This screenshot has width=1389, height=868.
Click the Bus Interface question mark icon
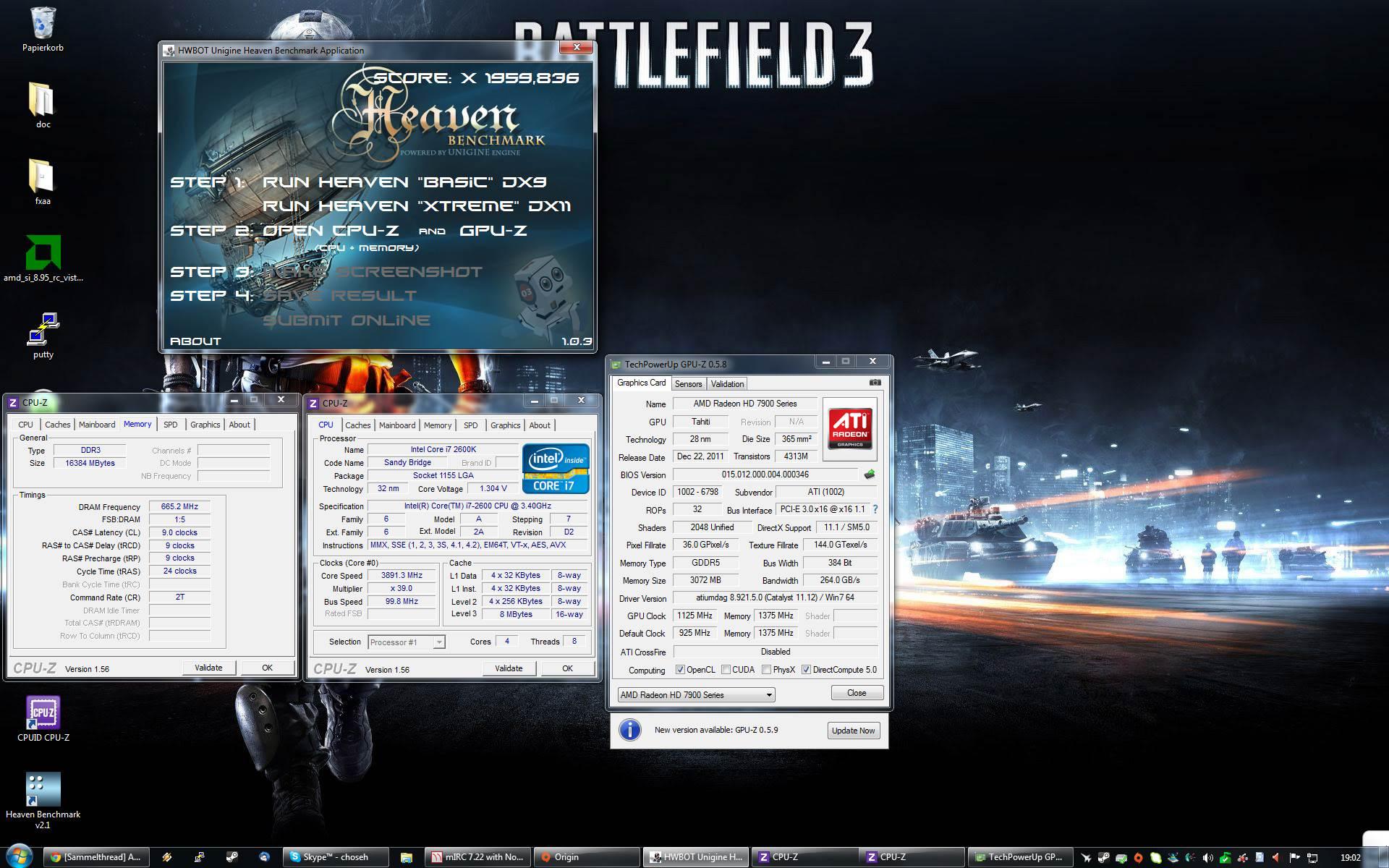[875, 509]
